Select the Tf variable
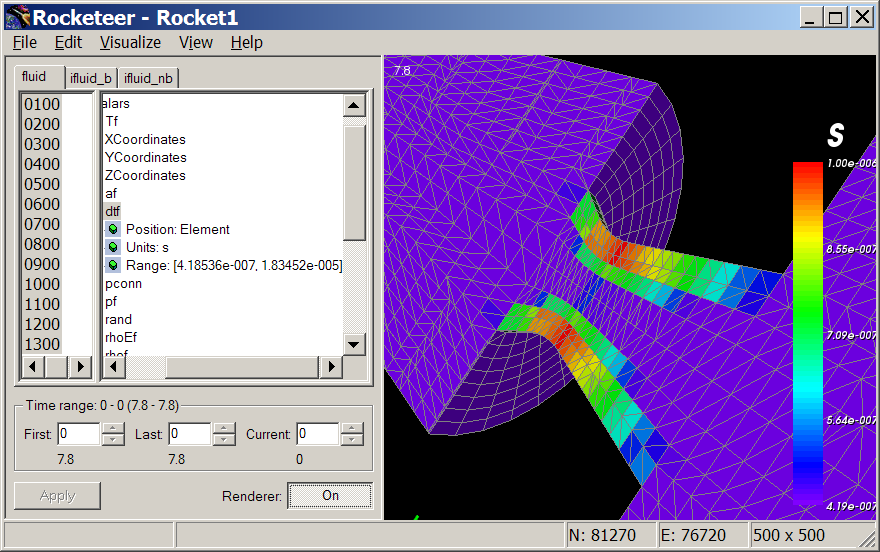The width and height of the screenshot is (880, 552). tap(112, 121)
